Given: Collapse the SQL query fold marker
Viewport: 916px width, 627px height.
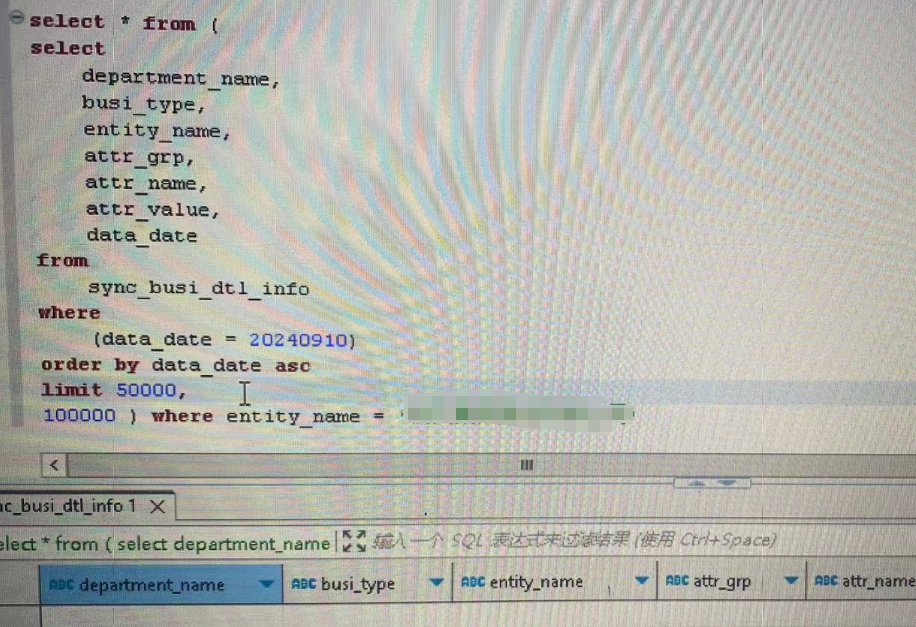Looking at the screenshot, I should 17,18.
